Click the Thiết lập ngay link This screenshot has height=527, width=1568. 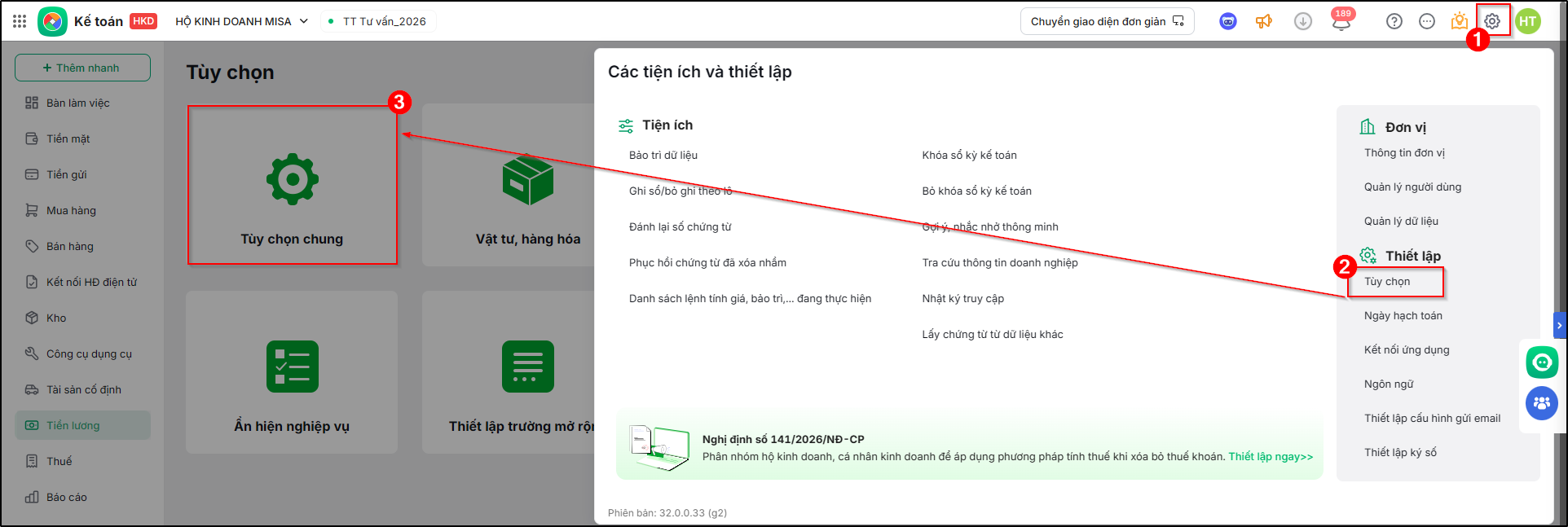(x=1271, y=456)
